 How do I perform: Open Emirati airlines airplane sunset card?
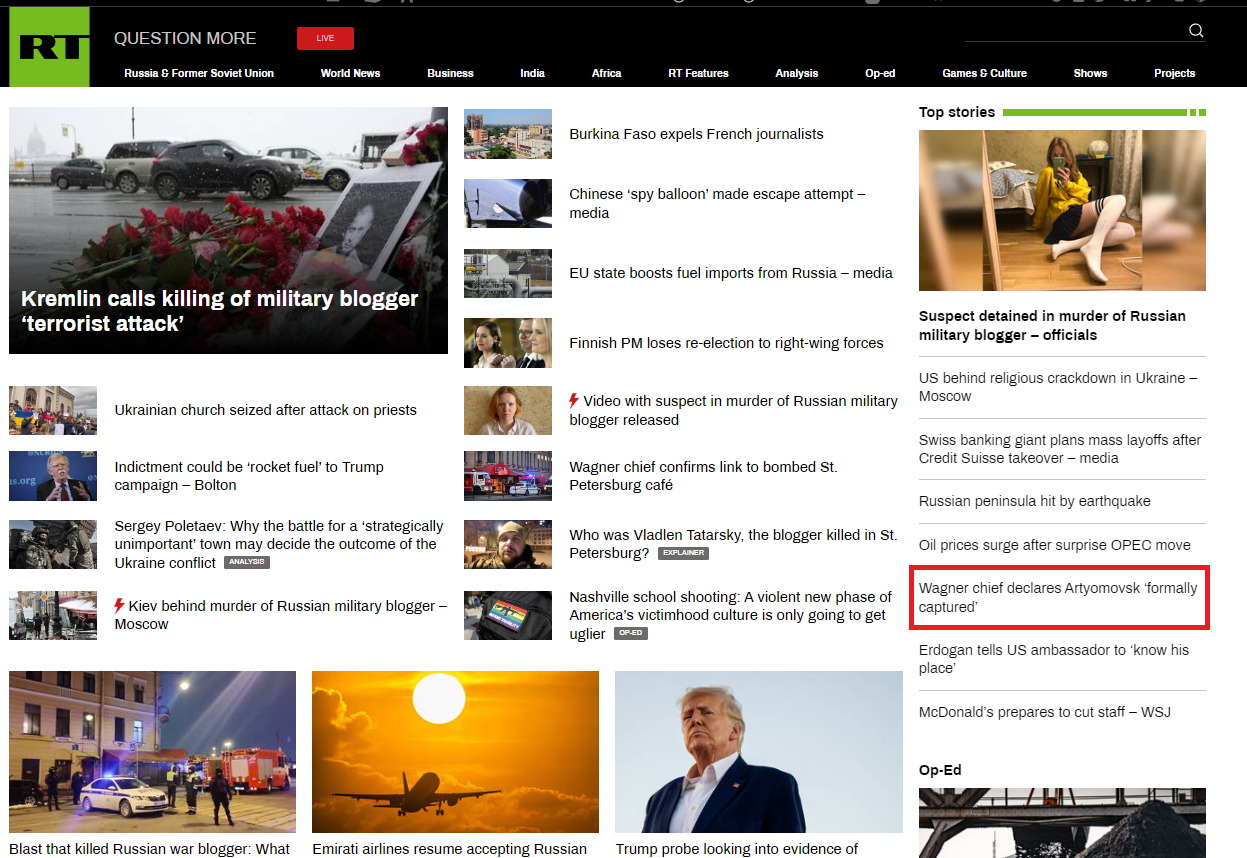(x=455, y=752)
